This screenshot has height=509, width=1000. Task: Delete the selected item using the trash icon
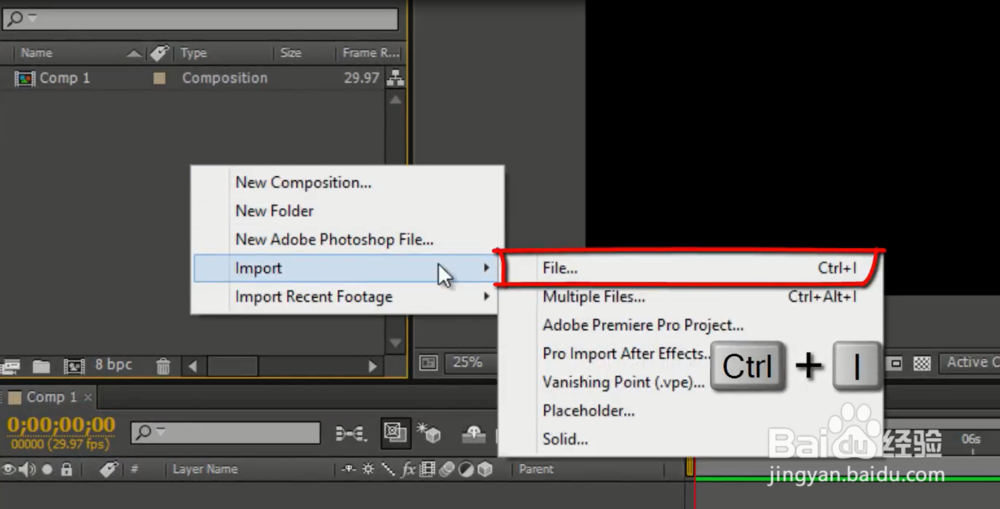point(163,365)
